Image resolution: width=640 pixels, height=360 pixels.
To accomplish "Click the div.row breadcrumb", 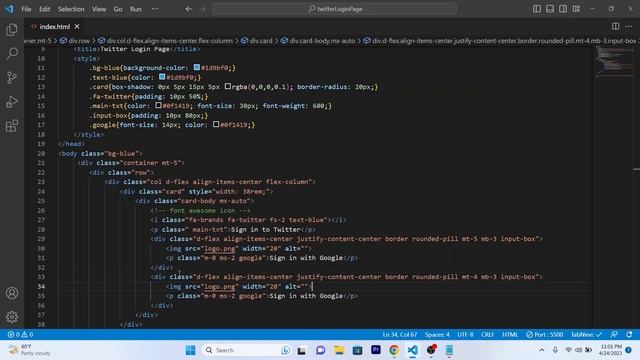I will (75, 41).
